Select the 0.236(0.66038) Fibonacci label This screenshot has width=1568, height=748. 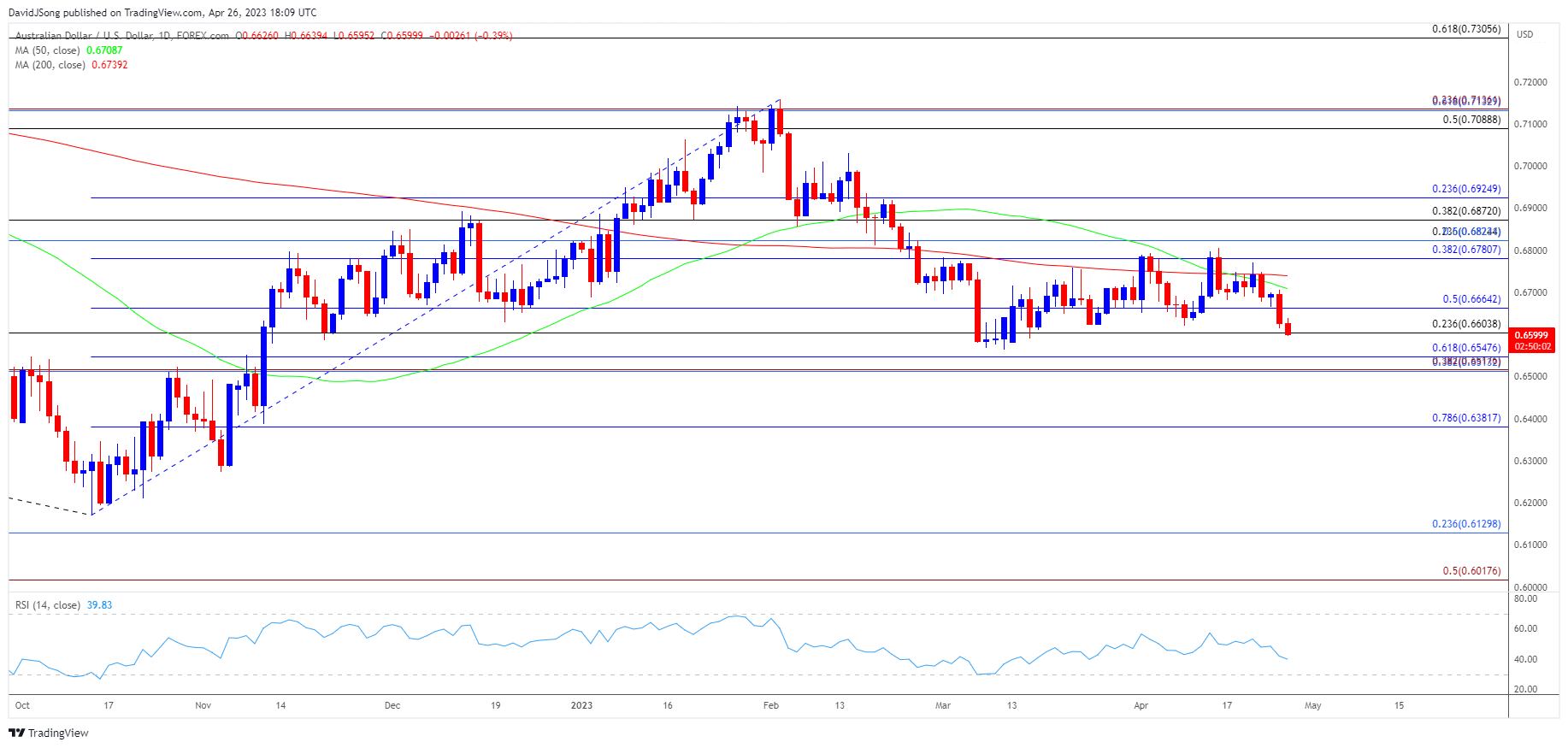[1466, 324]
